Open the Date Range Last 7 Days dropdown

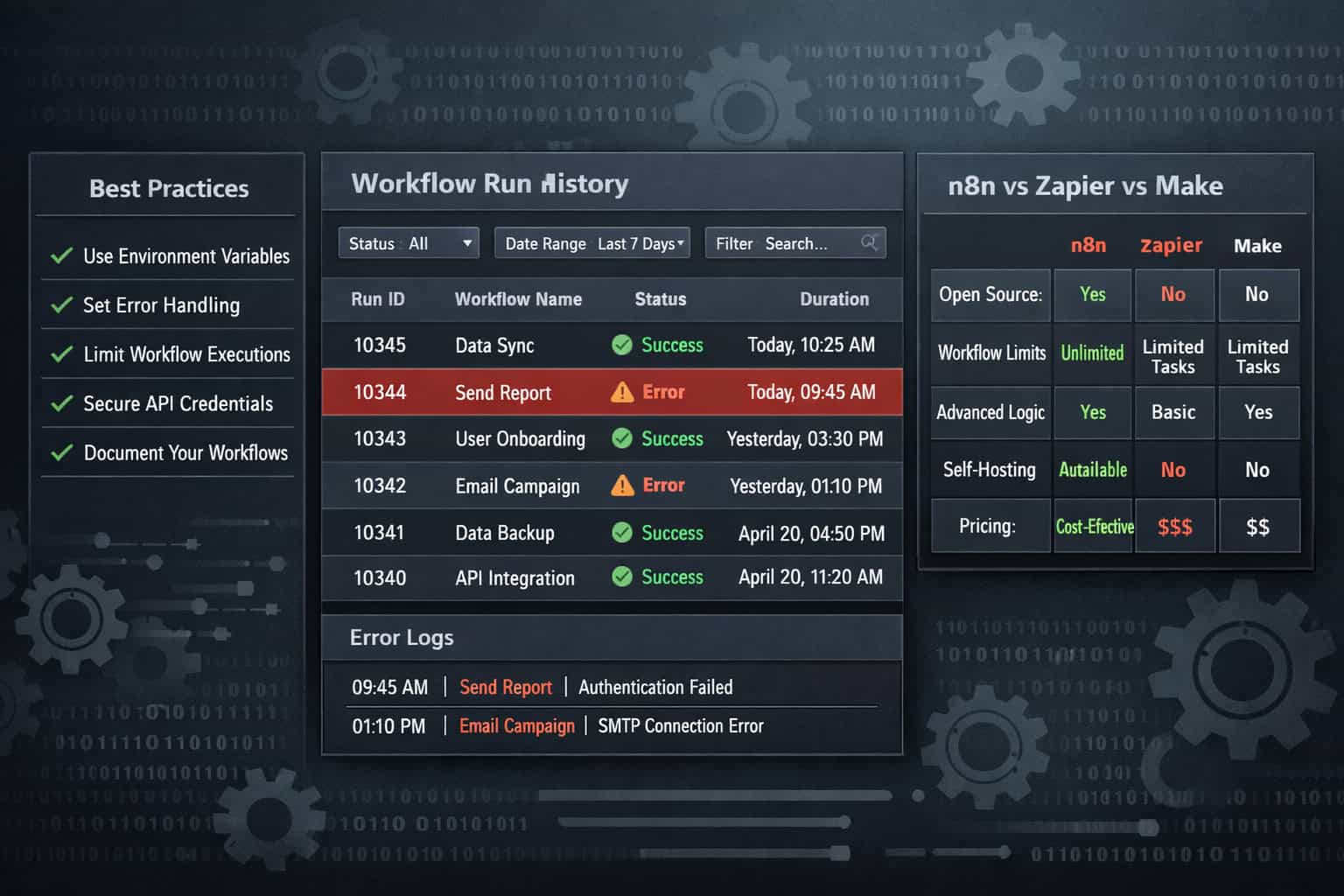click(x=592, y=243)
